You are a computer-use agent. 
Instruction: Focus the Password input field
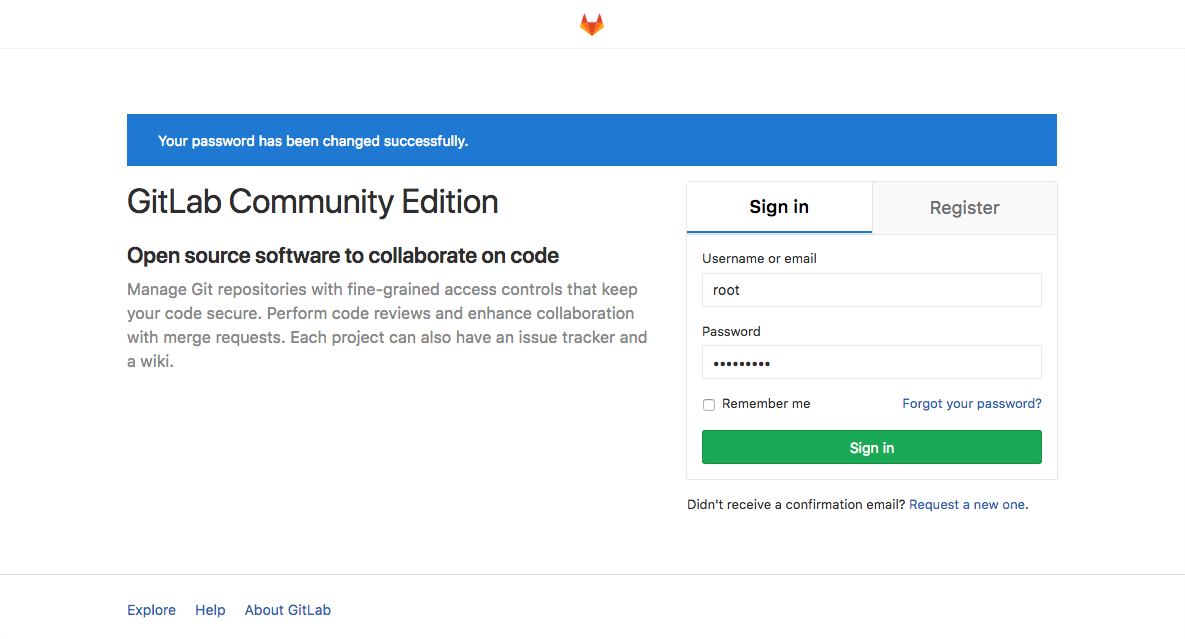tap(871, 362)
